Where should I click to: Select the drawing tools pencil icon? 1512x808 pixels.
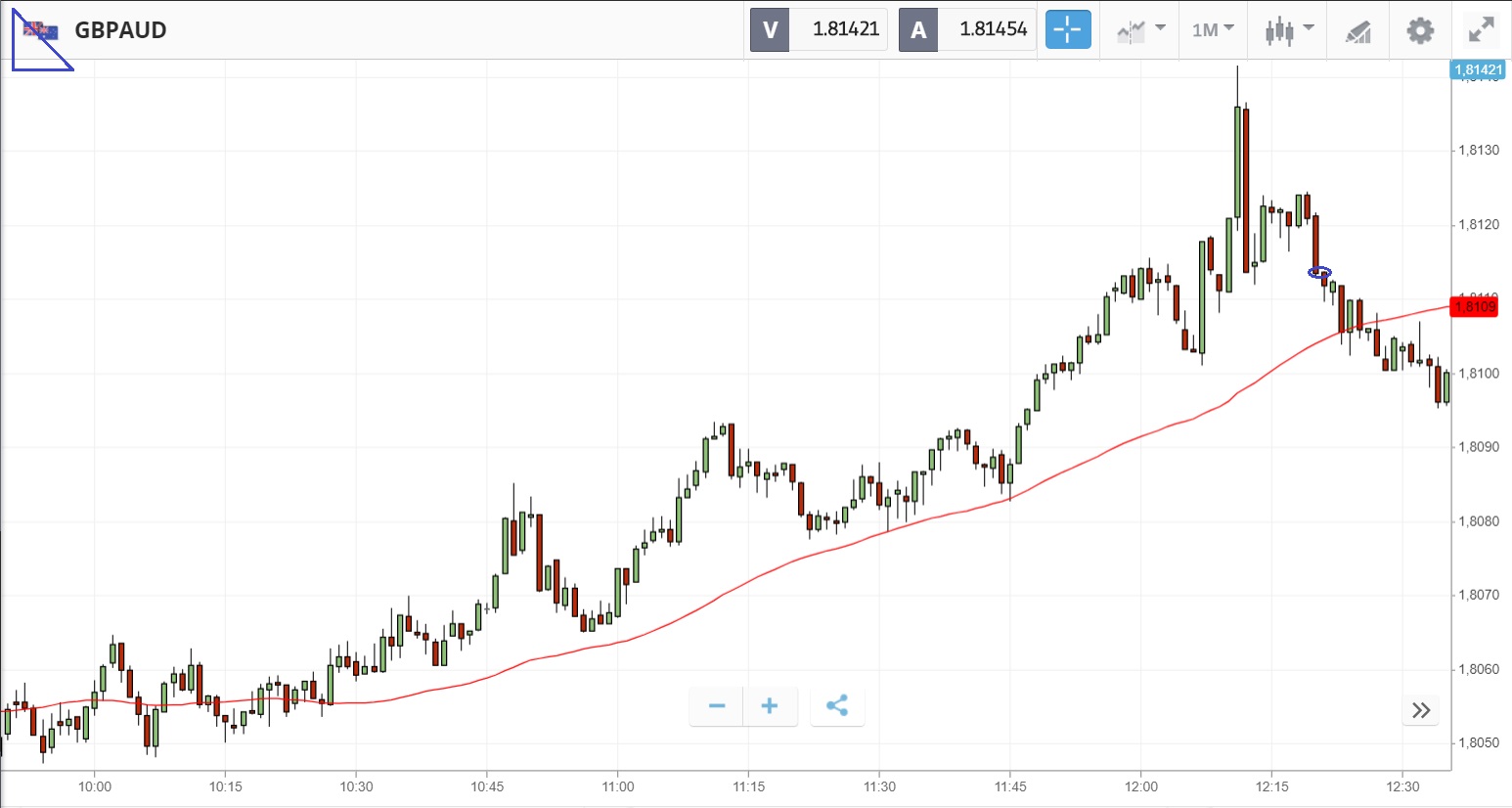tap(1358, 31)
